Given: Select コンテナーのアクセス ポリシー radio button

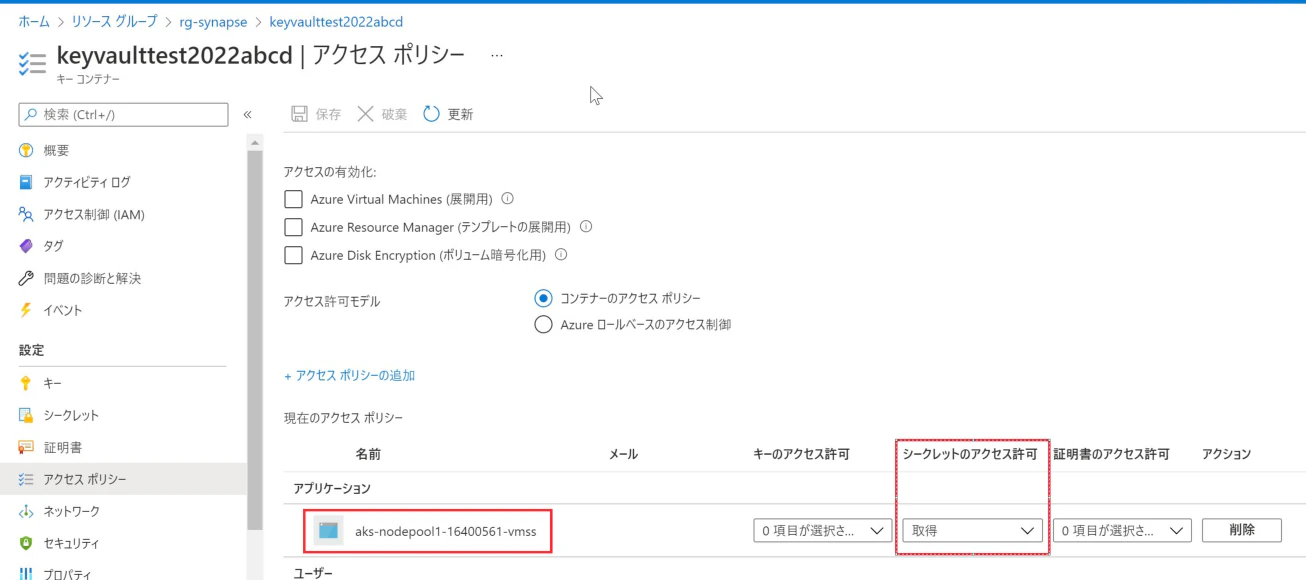Looking at the screenshot, I should pos(544,298).
